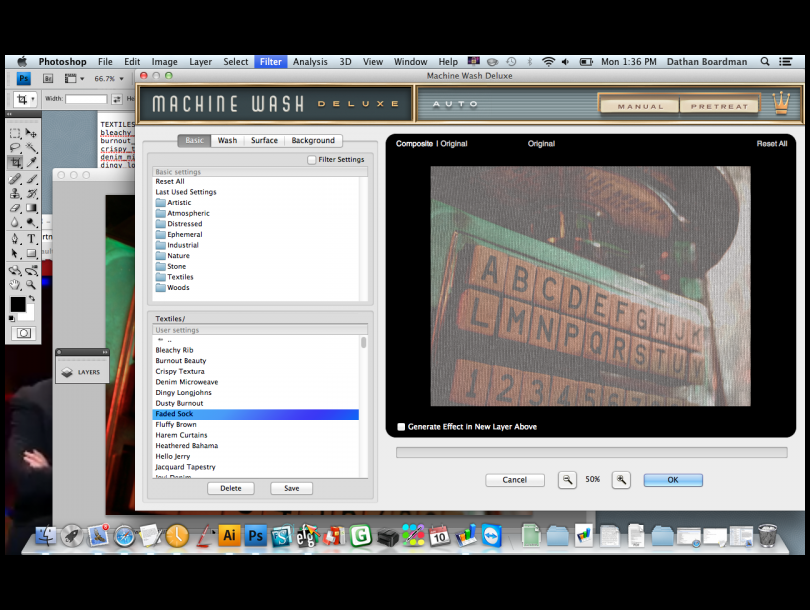The width and height of the screenshot is (810, 610).
Task: Enable the Filter Settings checkbox
Action: tap(311, 160)
